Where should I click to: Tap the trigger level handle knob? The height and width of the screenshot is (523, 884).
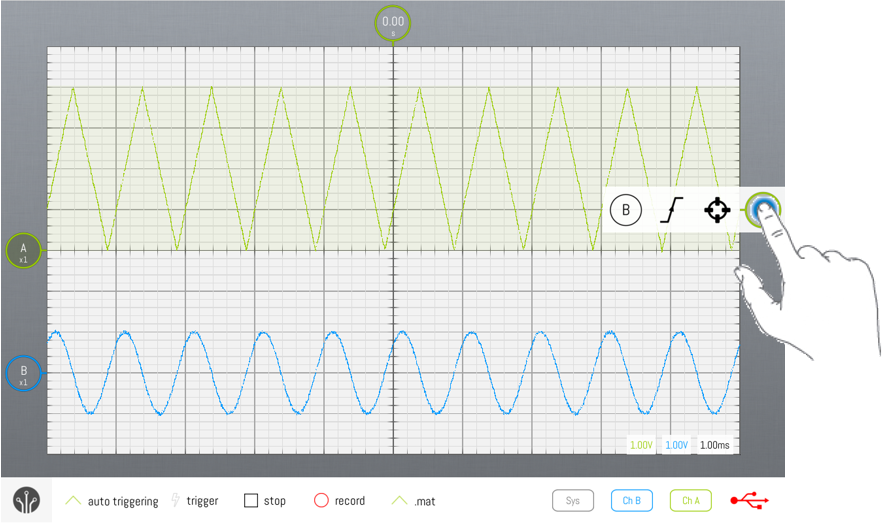coord(764,208)
